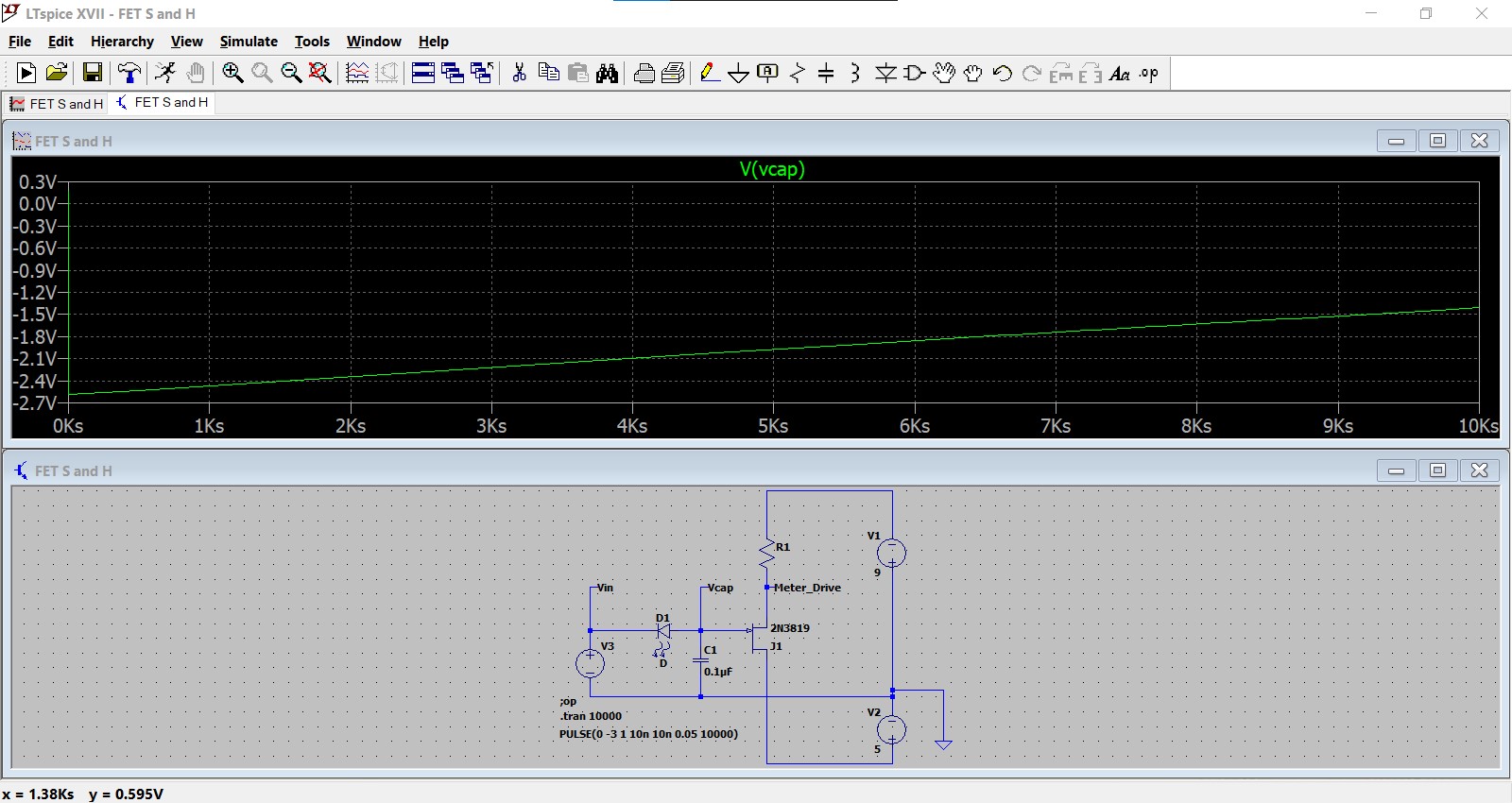
Task: Click the Print Setup icon
Action: click(673, 73)
